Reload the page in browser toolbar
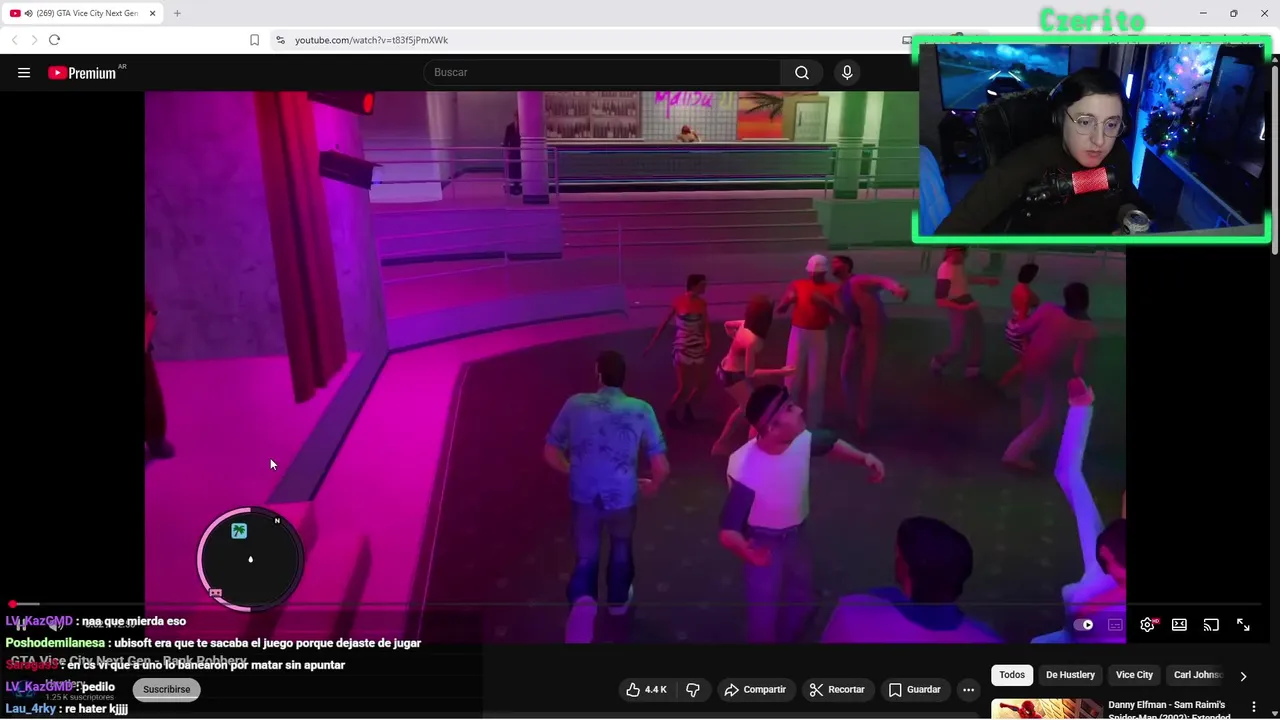This screenshot has height=720, width=1280. 54,40
